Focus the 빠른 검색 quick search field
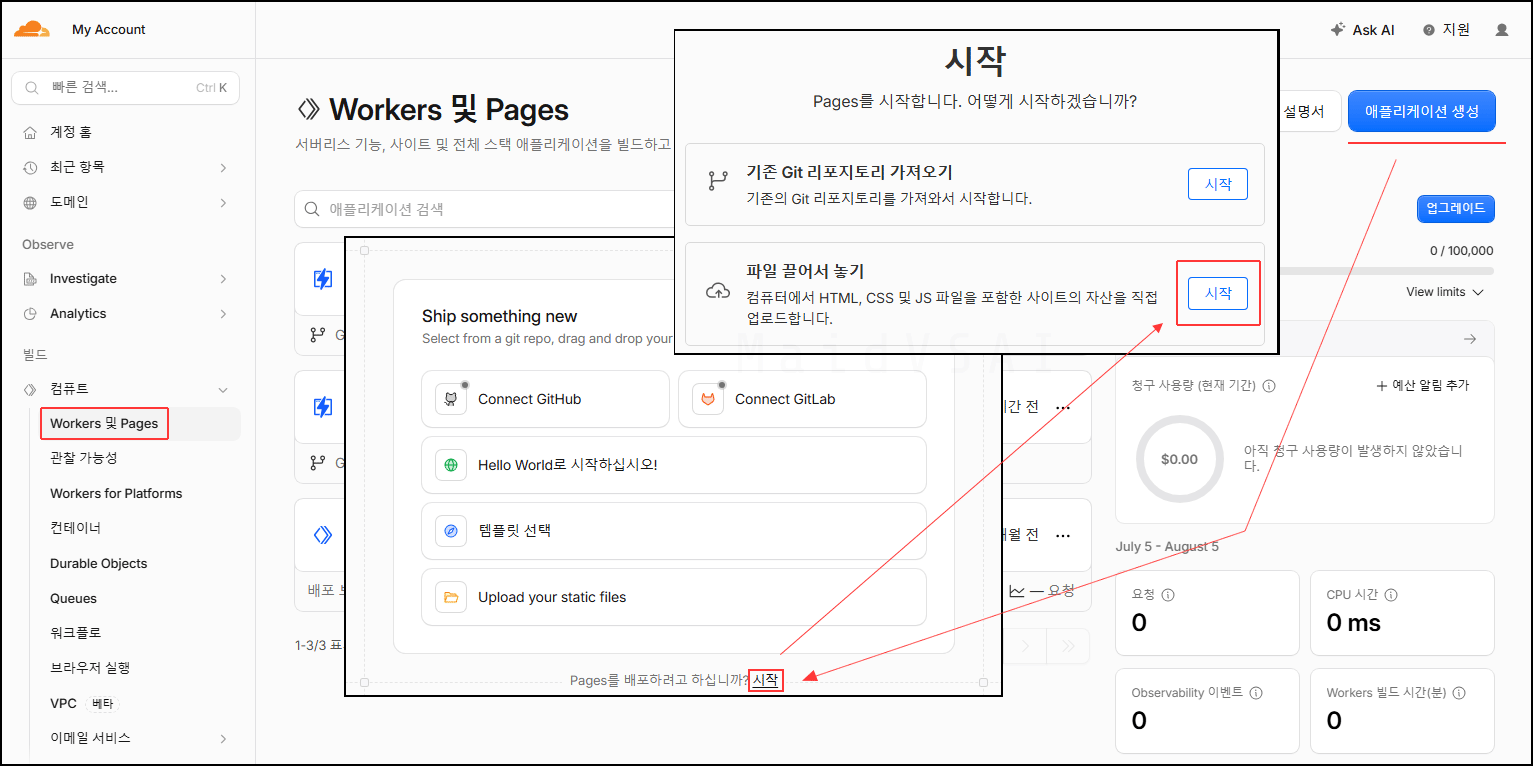 click(x=125, y=87)
